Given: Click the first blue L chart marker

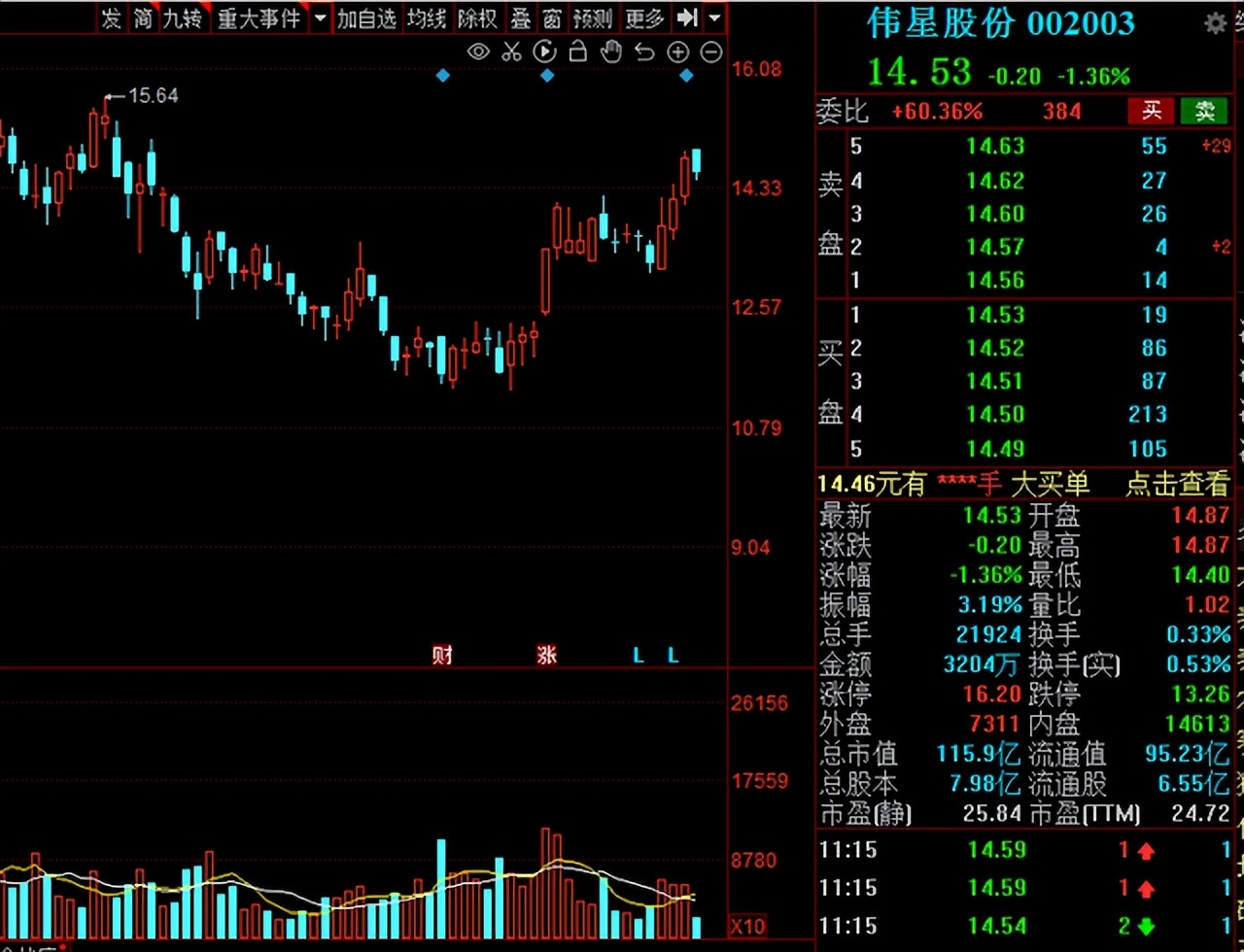Looking at the screenshot, I should click(639, 656).
